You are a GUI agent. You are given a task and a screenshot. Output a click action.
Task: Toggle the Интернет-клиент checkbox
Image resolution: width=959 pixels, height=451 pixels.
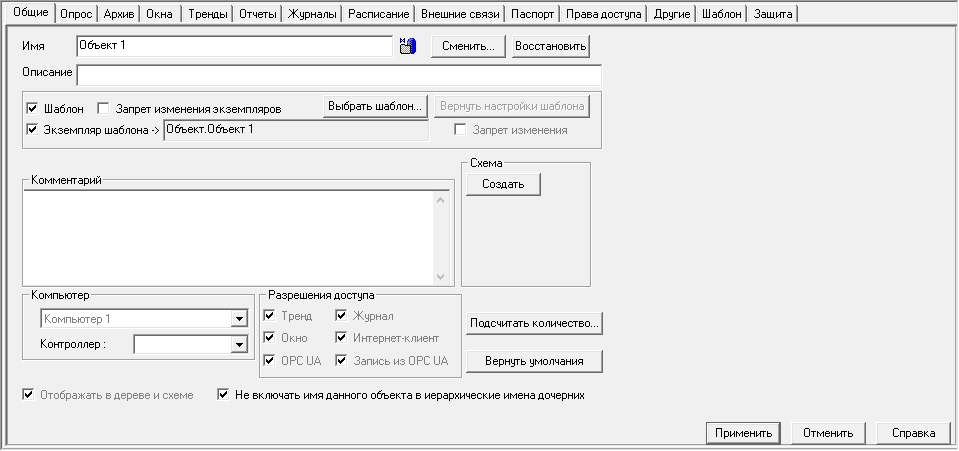click(x=341, y=338)
